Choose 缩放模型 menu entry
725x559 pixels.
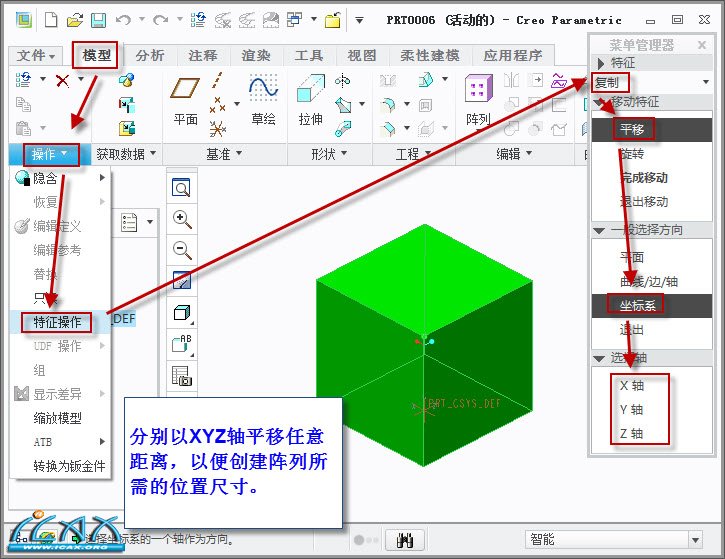point(58,418)
